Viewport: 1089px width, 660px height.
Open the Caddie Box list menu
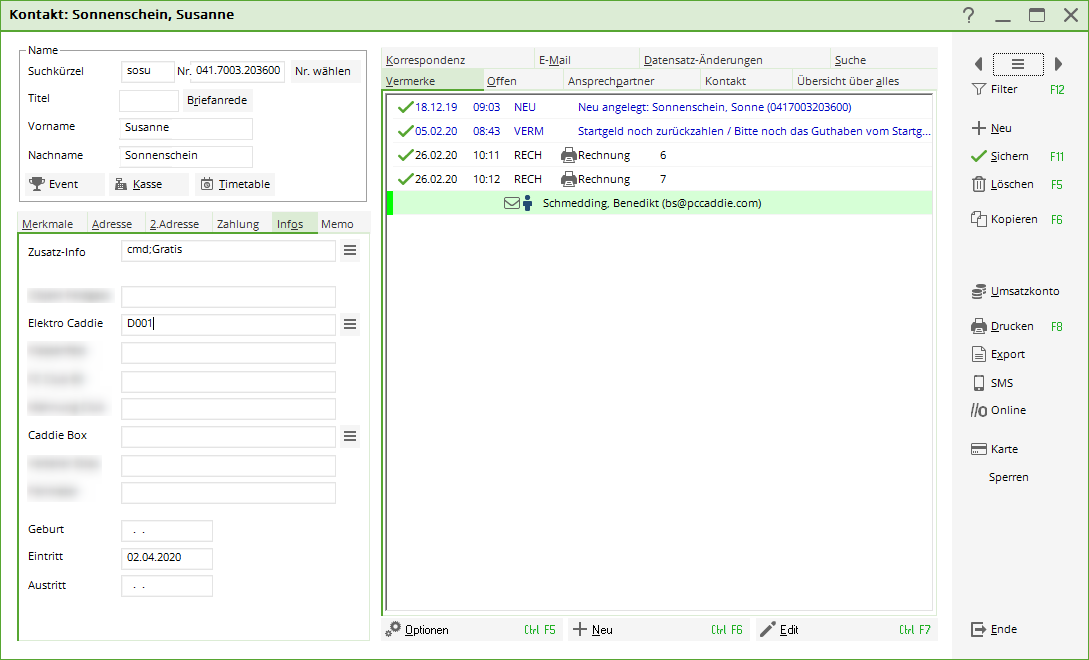[350, 436]
